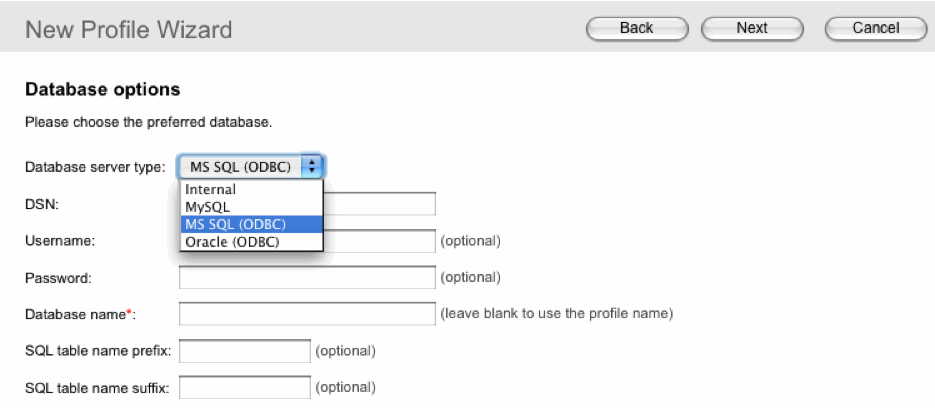Image resolution: width=935 pixels, height=408 pixels.
Task: Click the SQL table name suffix field
Action: pos(244,387)
